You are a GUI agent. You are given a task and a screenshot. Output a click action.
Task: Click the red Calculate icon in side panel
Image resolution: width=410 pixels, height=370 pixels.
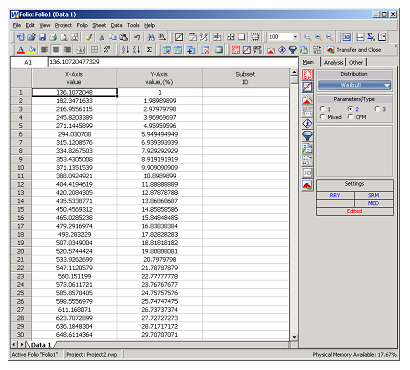pyautogui.click(x=307, y=74)
